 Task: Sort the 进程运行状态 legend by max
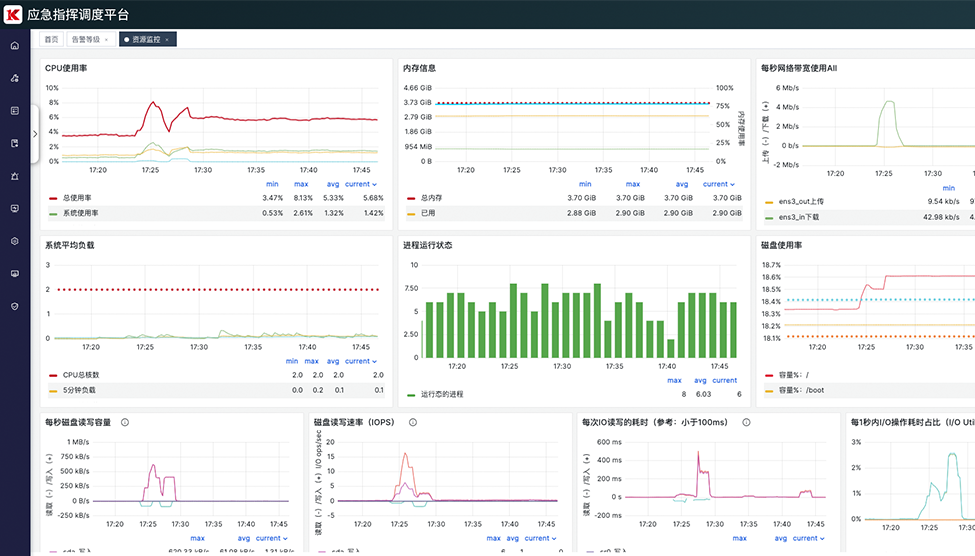pos(674,381)
